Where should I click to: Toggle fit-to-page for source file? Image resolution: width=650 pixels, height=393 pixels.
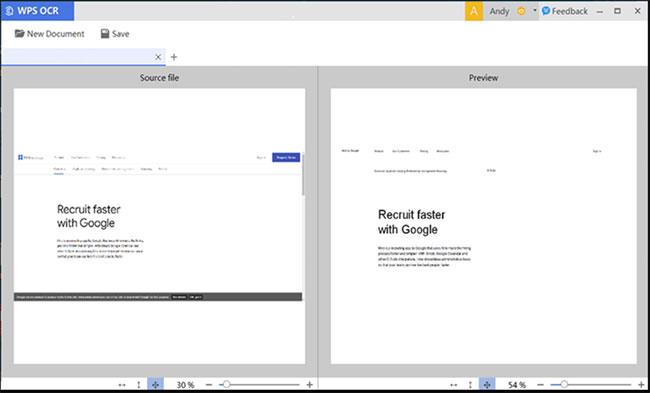point(155,385)
